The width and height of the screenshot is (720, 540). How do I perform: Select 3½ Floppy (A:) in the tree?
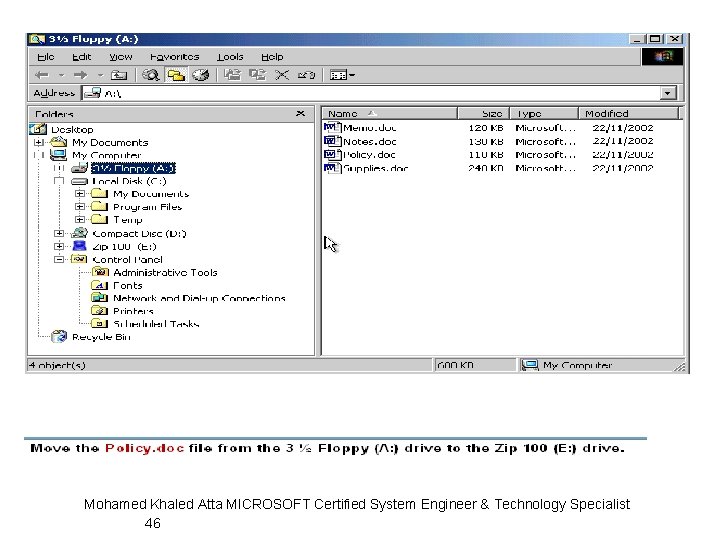point(133,169)
